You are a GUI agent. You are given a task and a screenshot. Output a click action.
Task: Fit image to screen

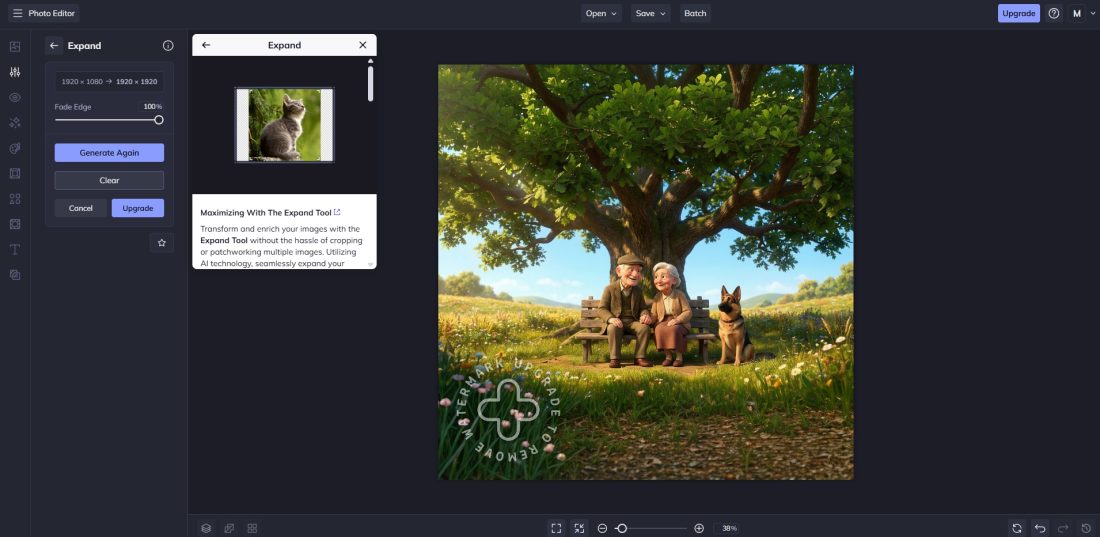(556, 528)
